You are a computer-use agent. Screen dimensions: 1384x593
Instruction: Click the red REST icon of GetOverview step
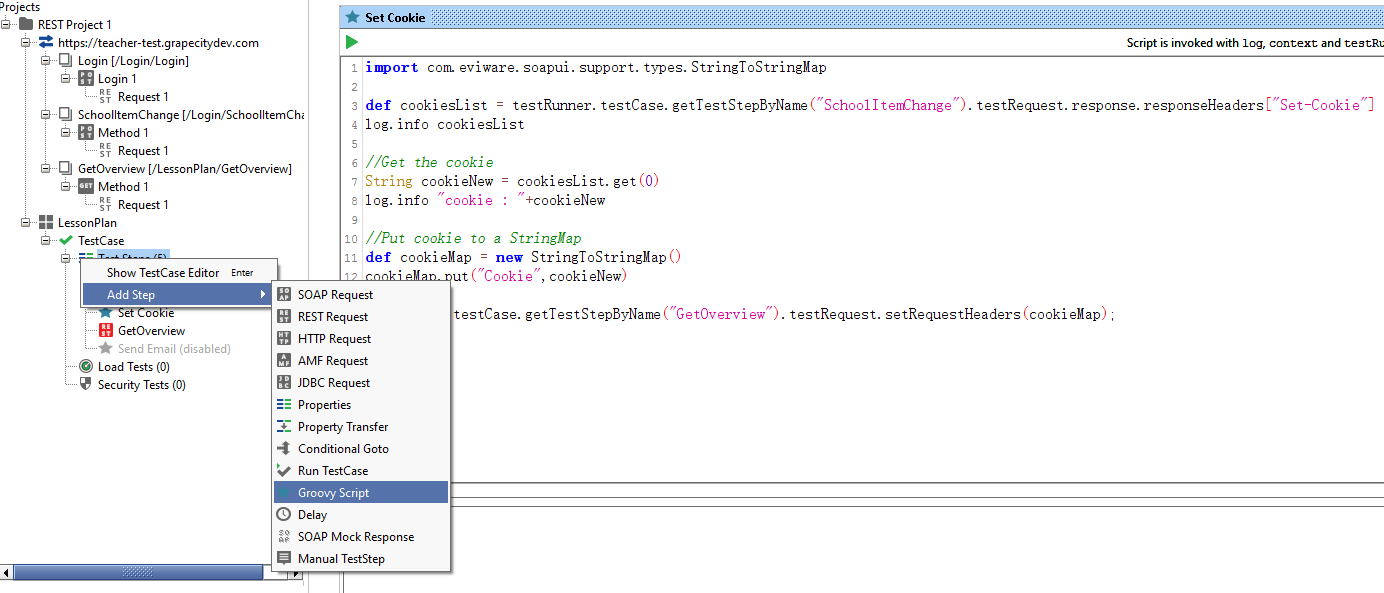click(x=106, y=330)
